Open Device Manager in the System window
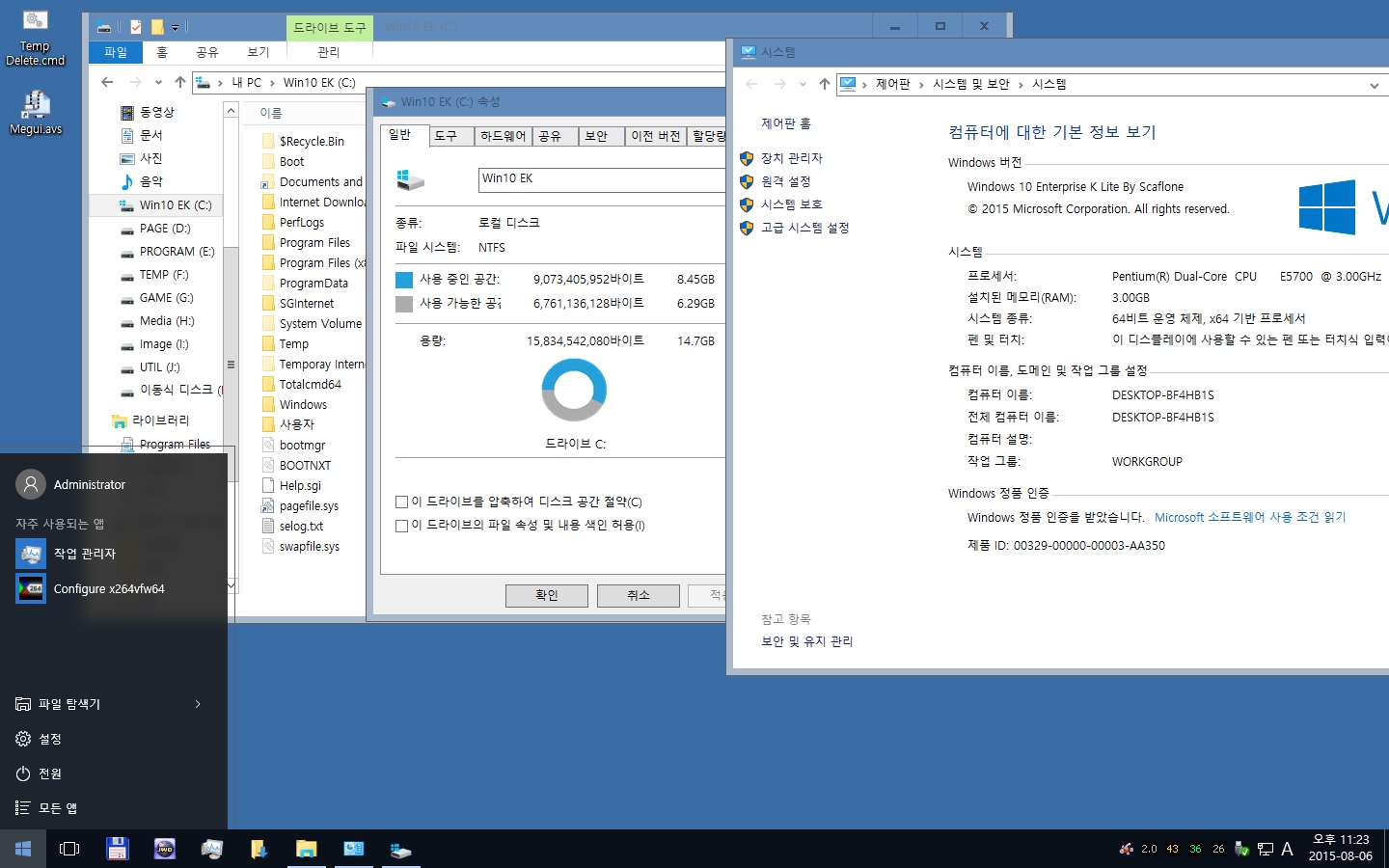 coord(791,158)
